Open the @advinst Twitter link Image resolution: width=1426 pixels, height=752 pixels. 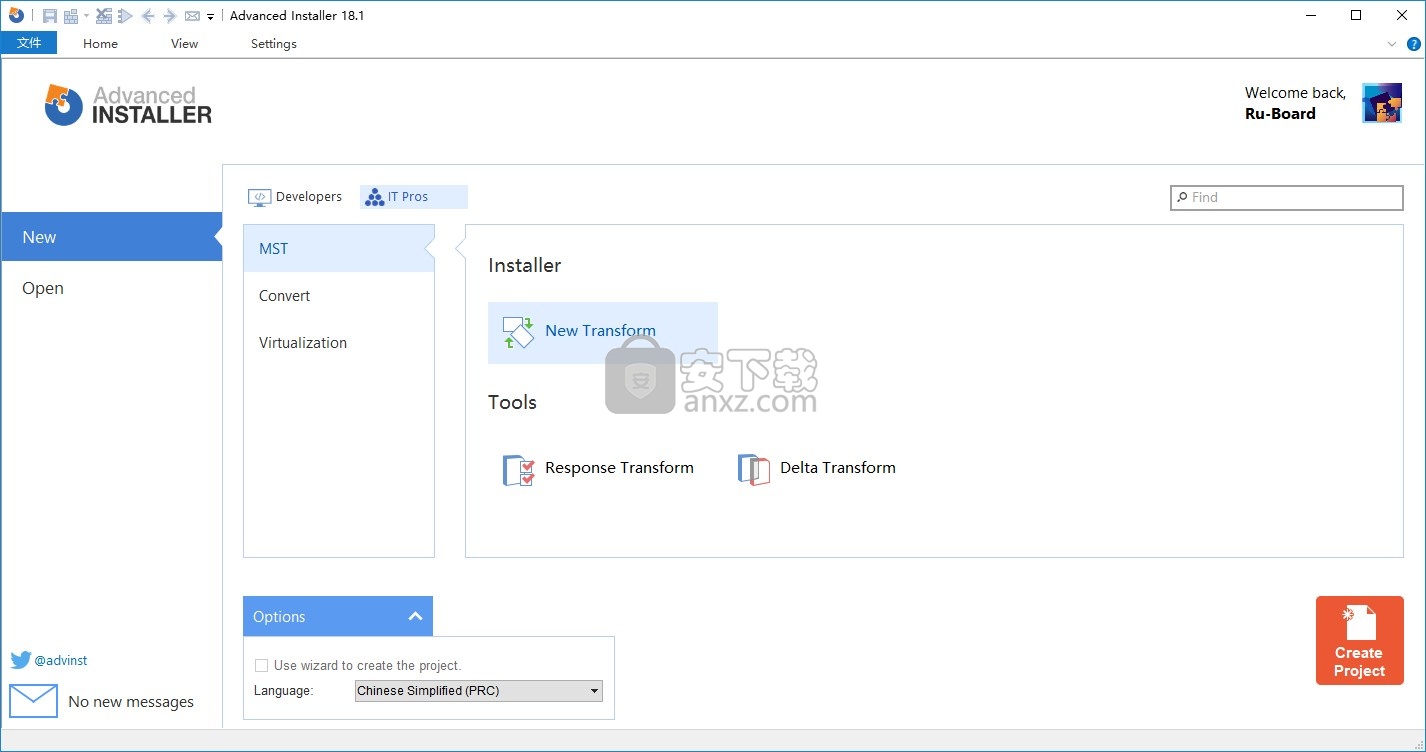(49, 660)
